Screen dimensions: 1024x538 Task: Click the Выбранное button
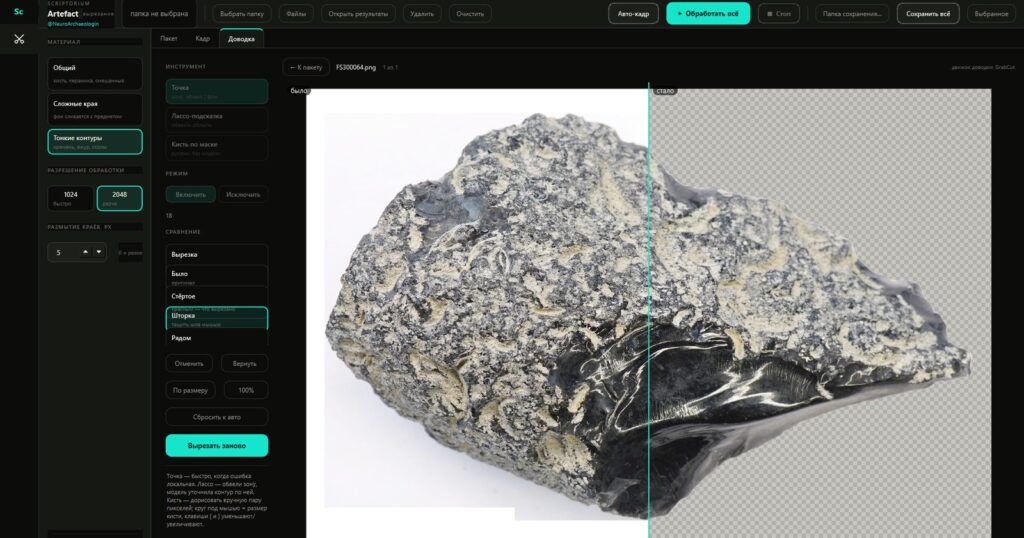pos(991,14)
